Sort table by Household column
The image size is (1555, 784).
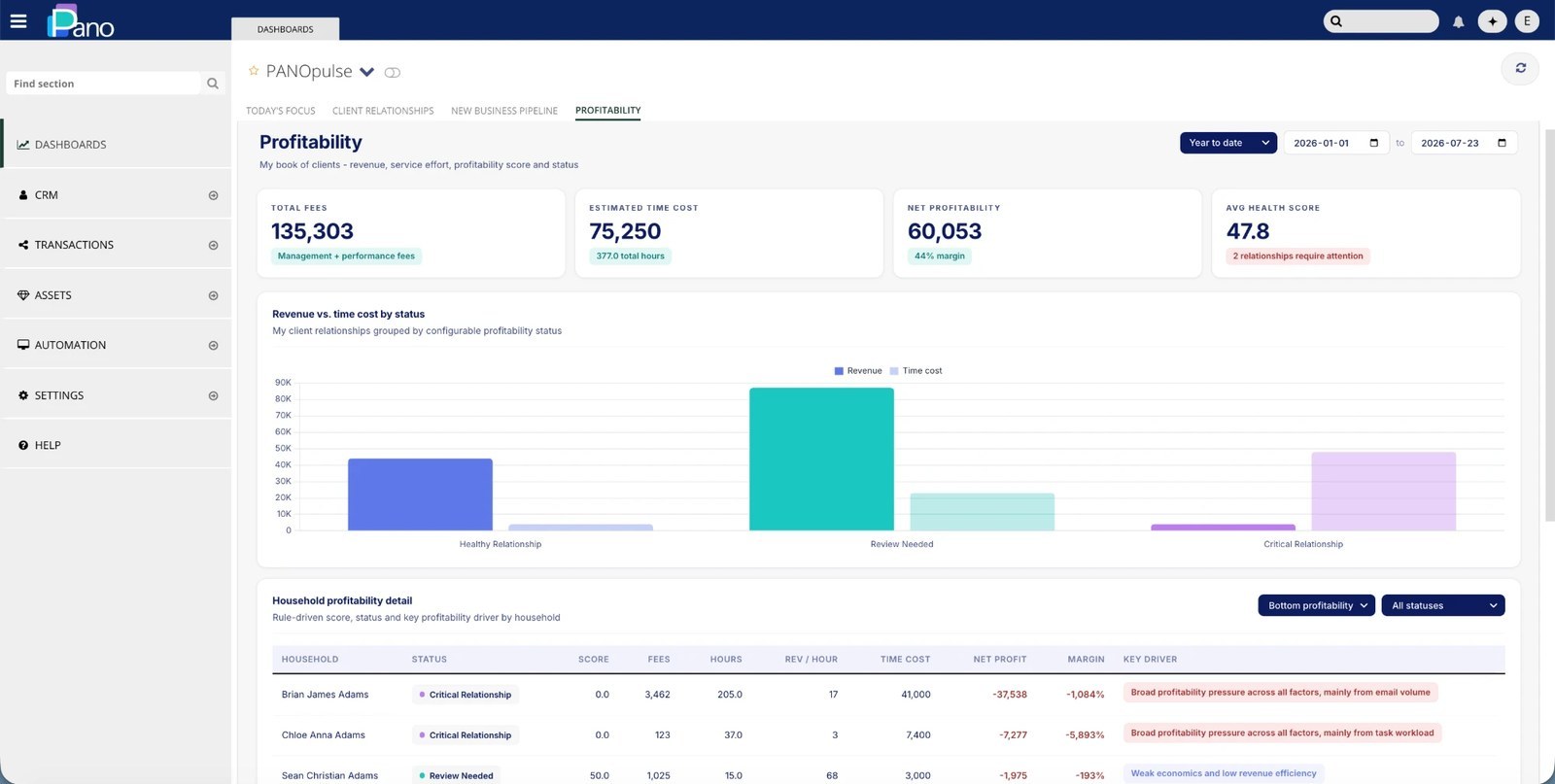click(x=310, y=659)
